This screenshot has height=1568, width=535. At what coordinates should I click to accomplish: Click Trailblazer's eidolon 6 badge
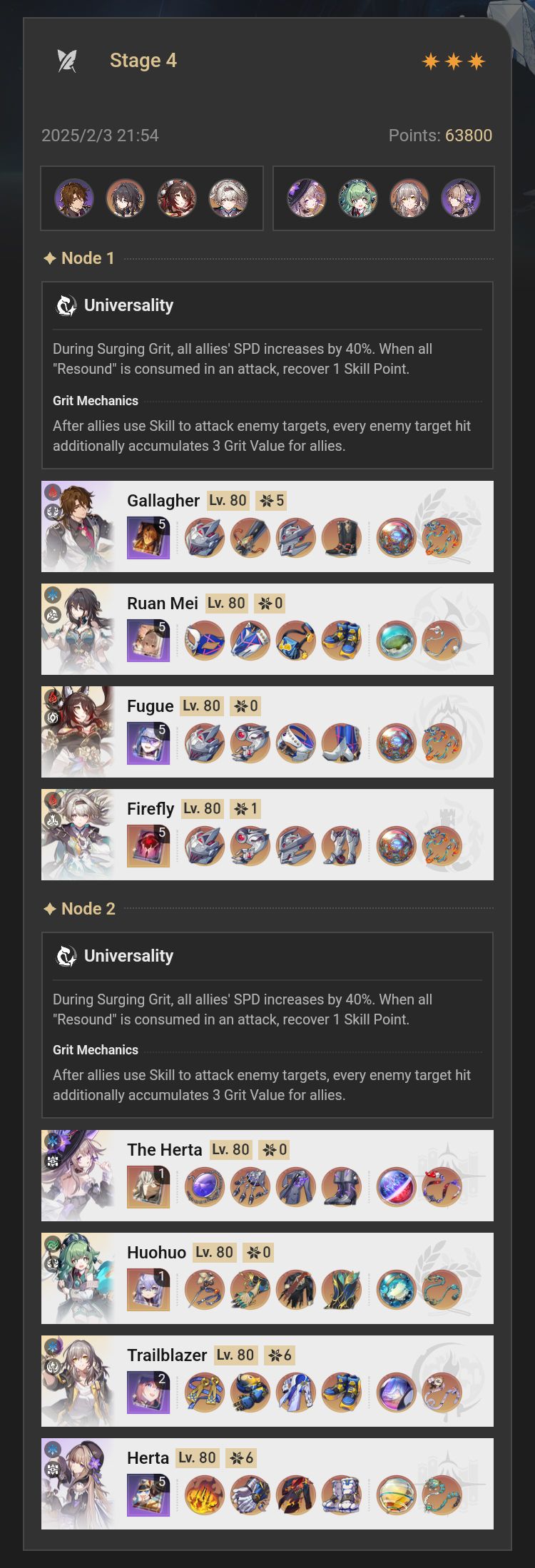[x=279, y=1355]
